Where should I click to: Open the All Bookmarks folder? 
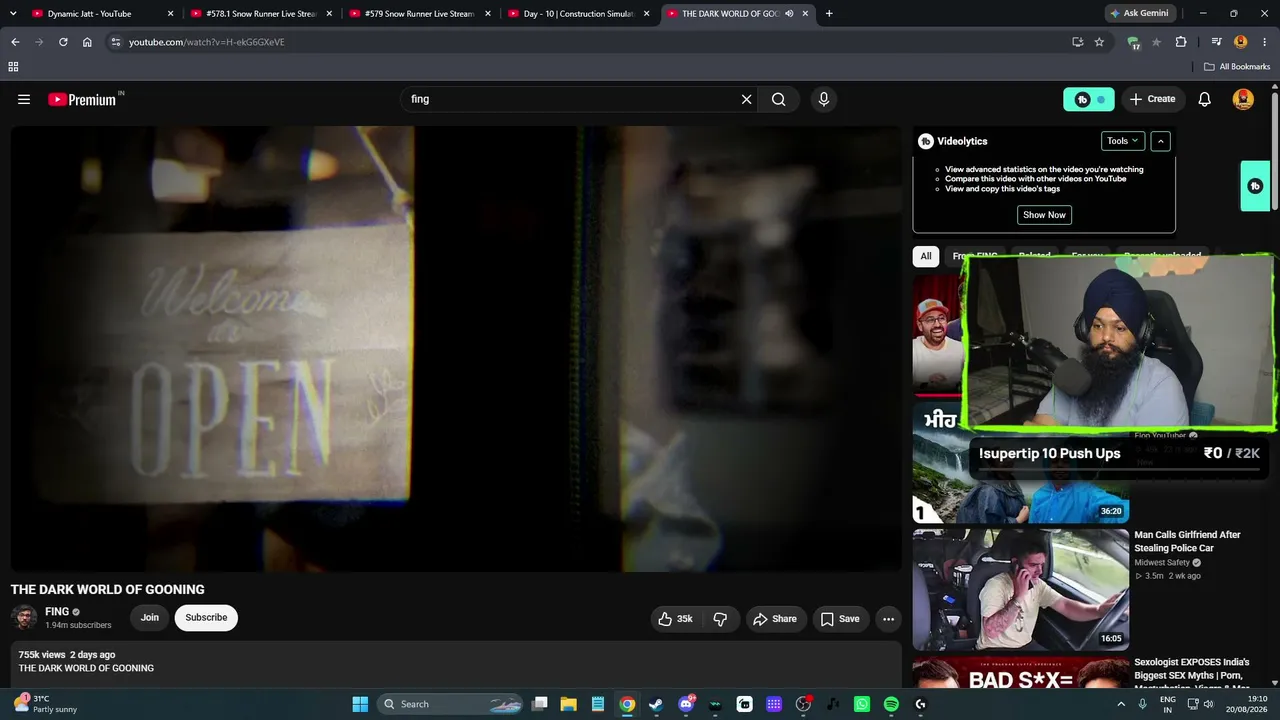click(1237, 67)
